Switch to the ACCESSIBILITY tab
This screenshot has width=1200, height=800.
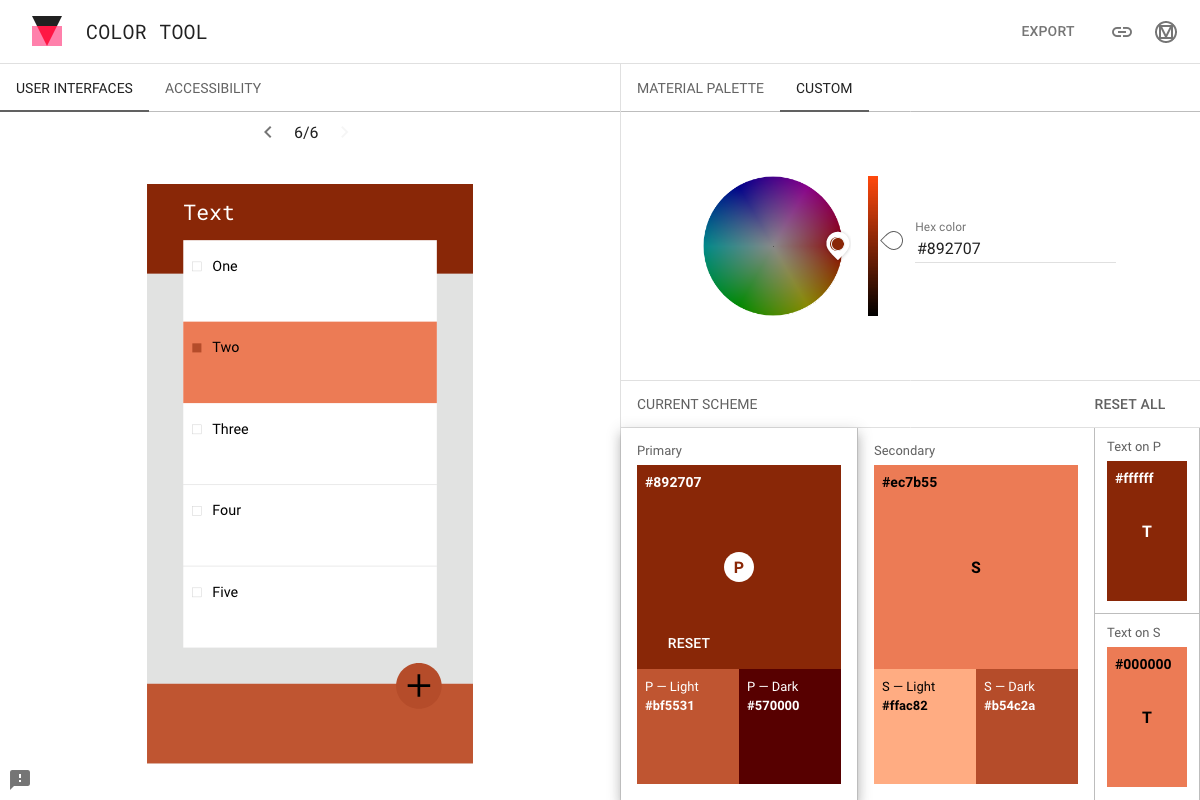pos(212,88)
